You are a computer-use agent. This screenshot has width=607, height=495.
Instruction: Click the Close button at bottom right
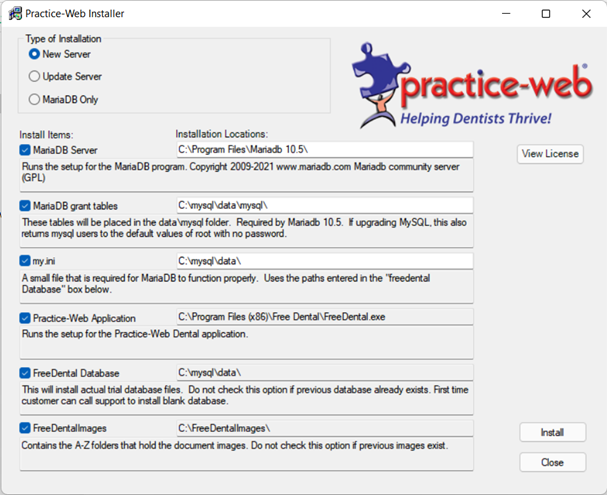[x=552, y=462]
